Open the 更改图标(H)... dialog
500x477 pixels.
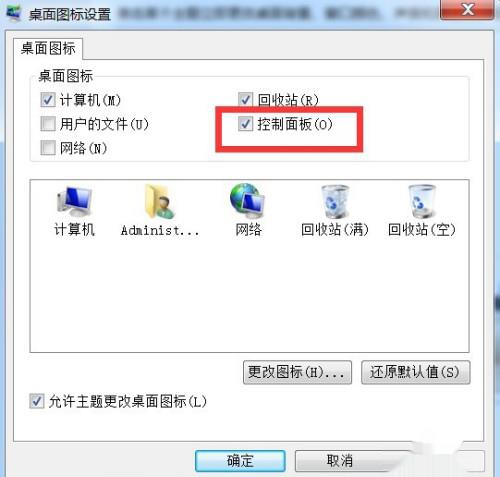[297, 372]
